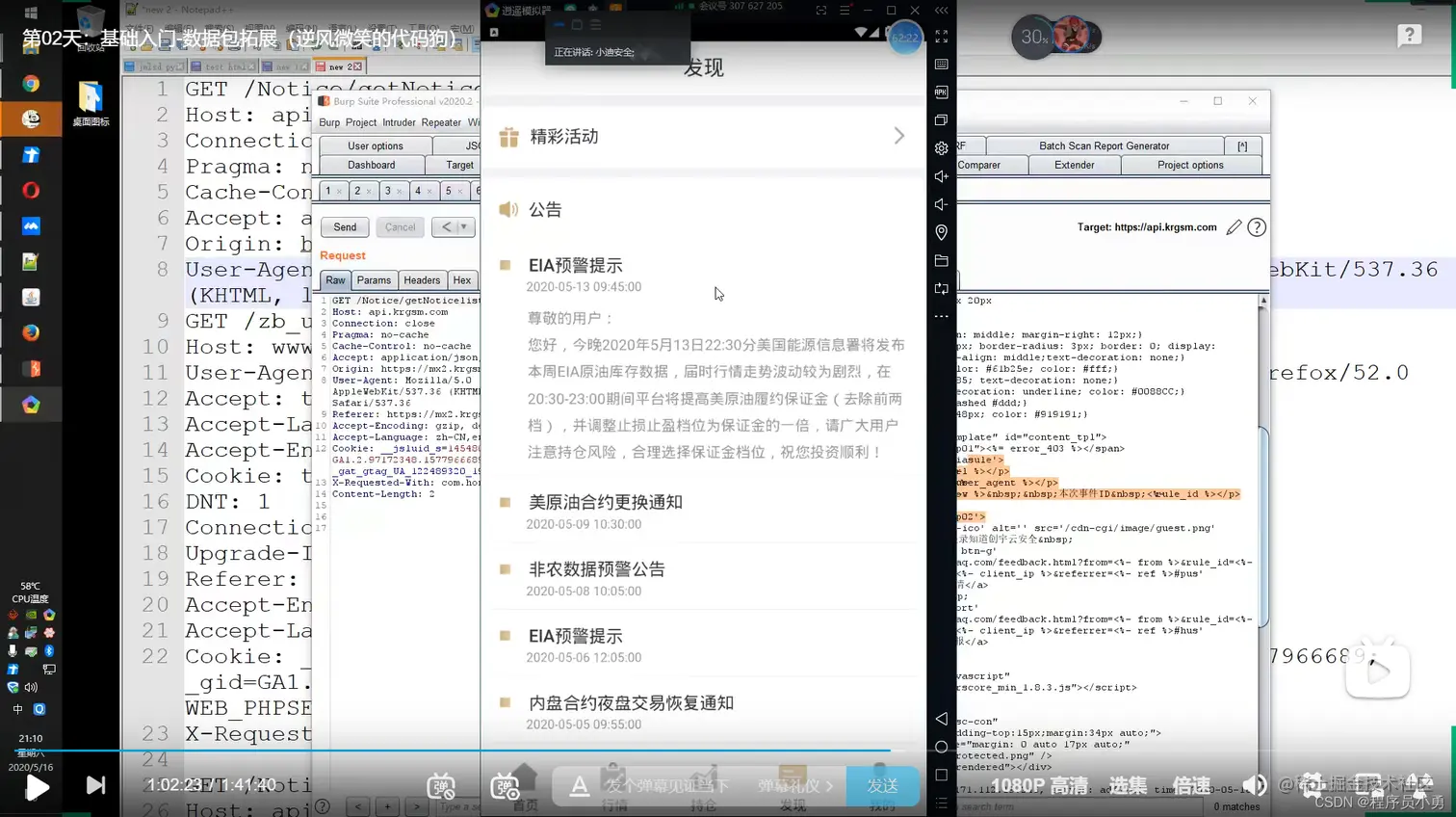
Task: Open danmaku settings icon with gear
Action: click(505, 785)
